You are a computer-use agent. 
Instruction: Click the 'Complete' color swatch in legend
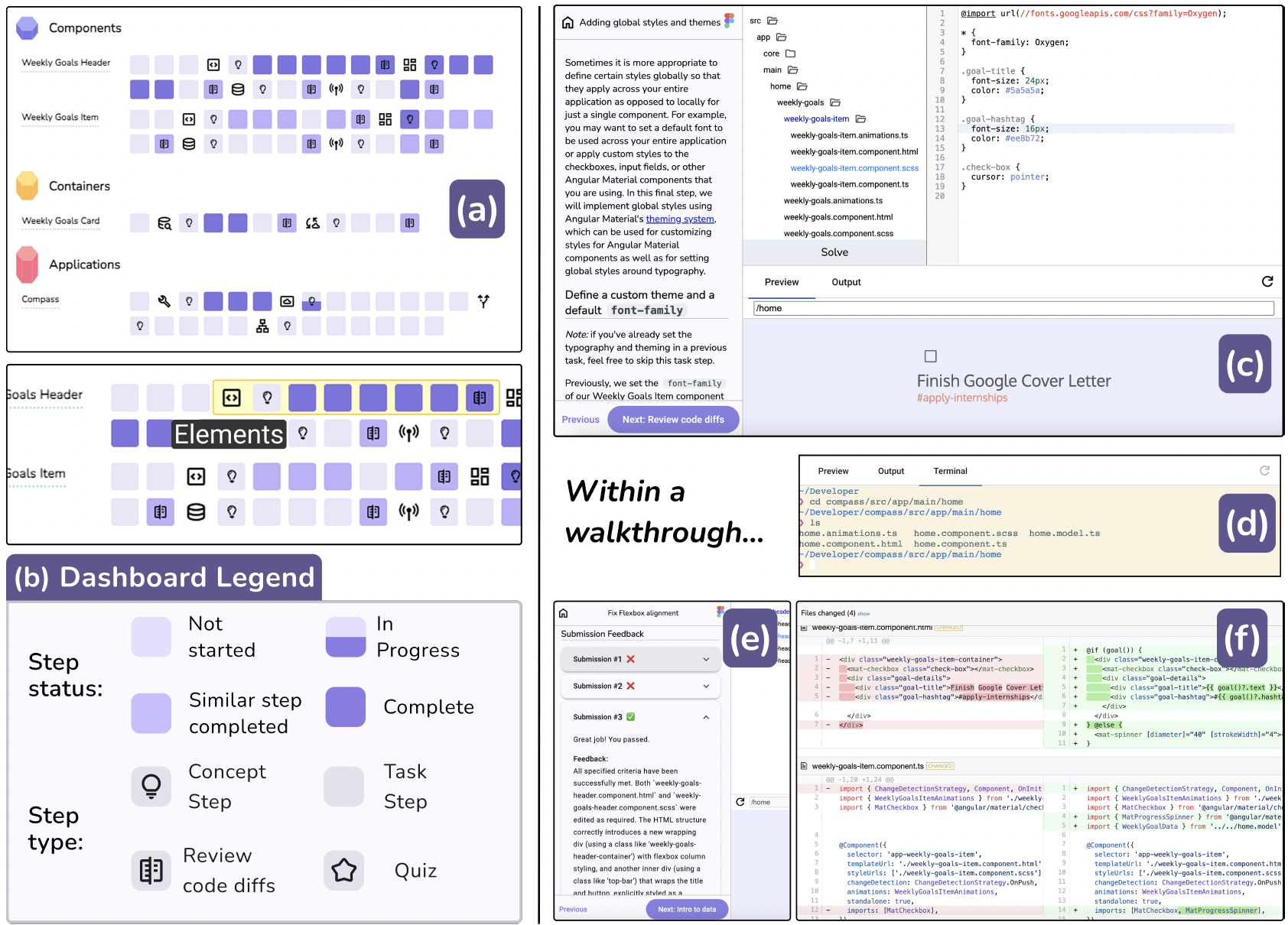pyautogui.click(x=346, y=707)
